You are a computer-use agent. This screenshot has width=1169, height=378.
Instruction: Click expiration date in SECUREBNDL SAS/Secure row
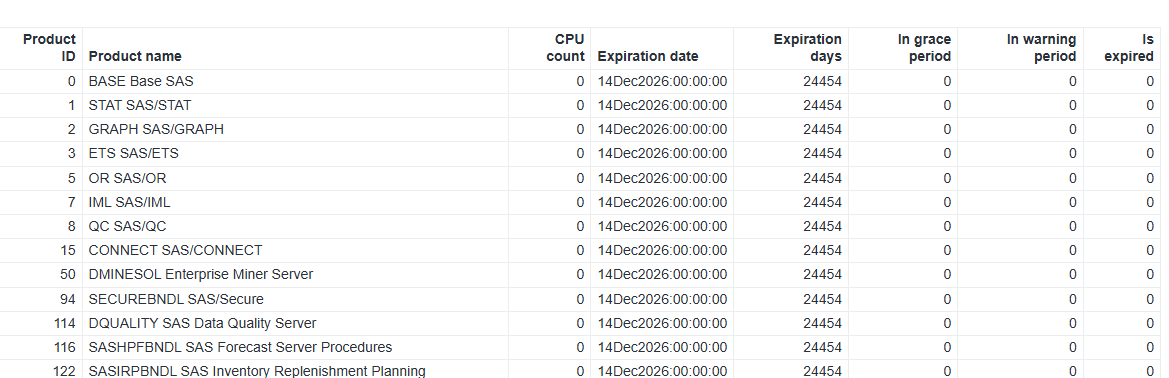coord(662,299)
